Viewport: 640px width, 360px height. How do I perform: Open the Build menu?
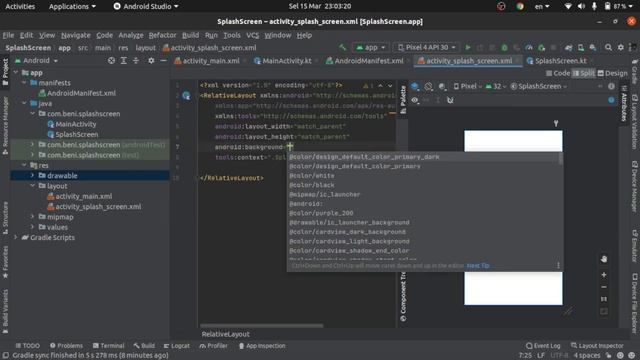190,35
